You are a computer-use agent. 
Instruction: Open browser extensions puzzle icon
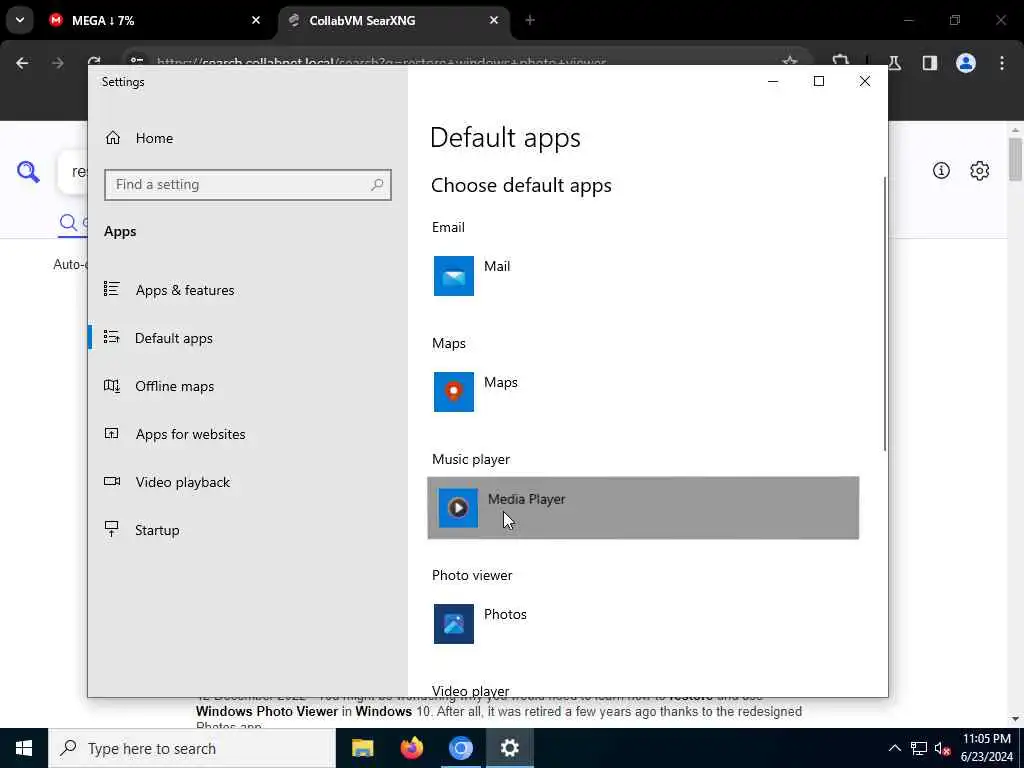coord(841,61)
